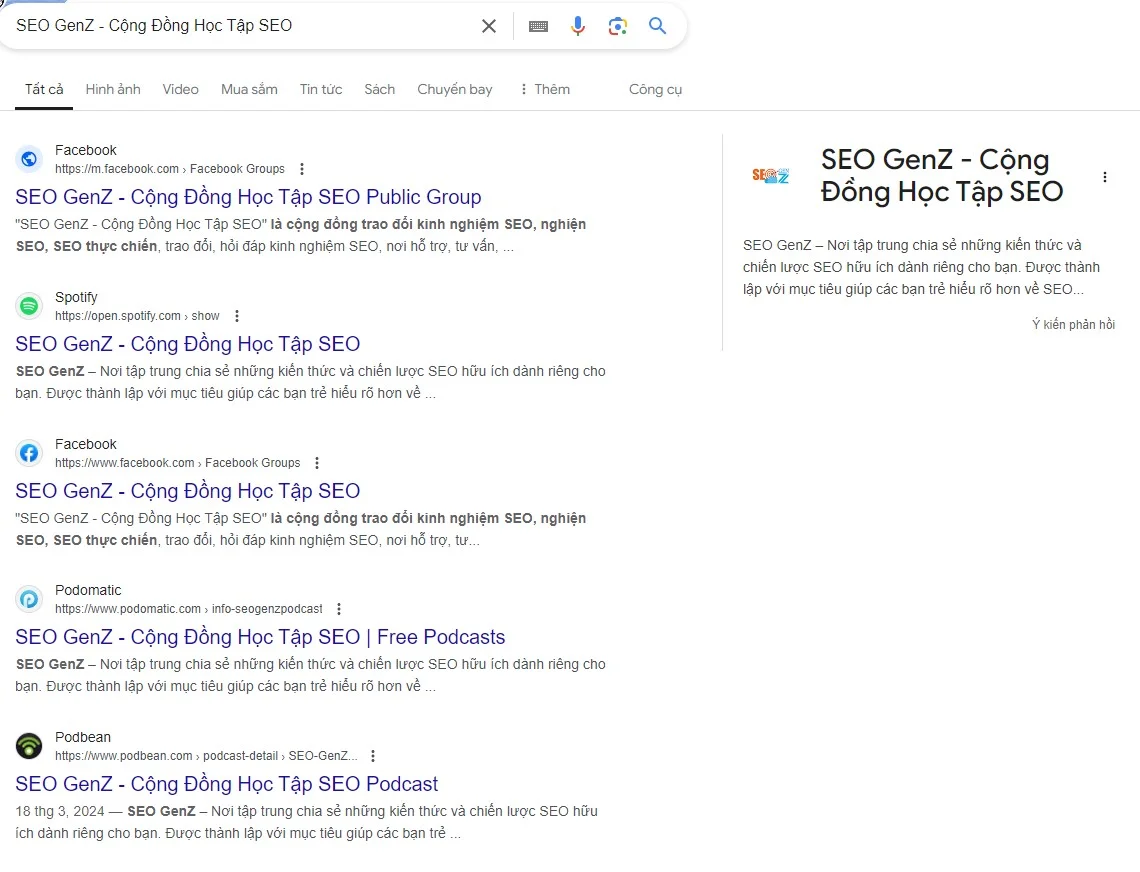Click the m.facebook.com result globe favicon

click(29, 159)
